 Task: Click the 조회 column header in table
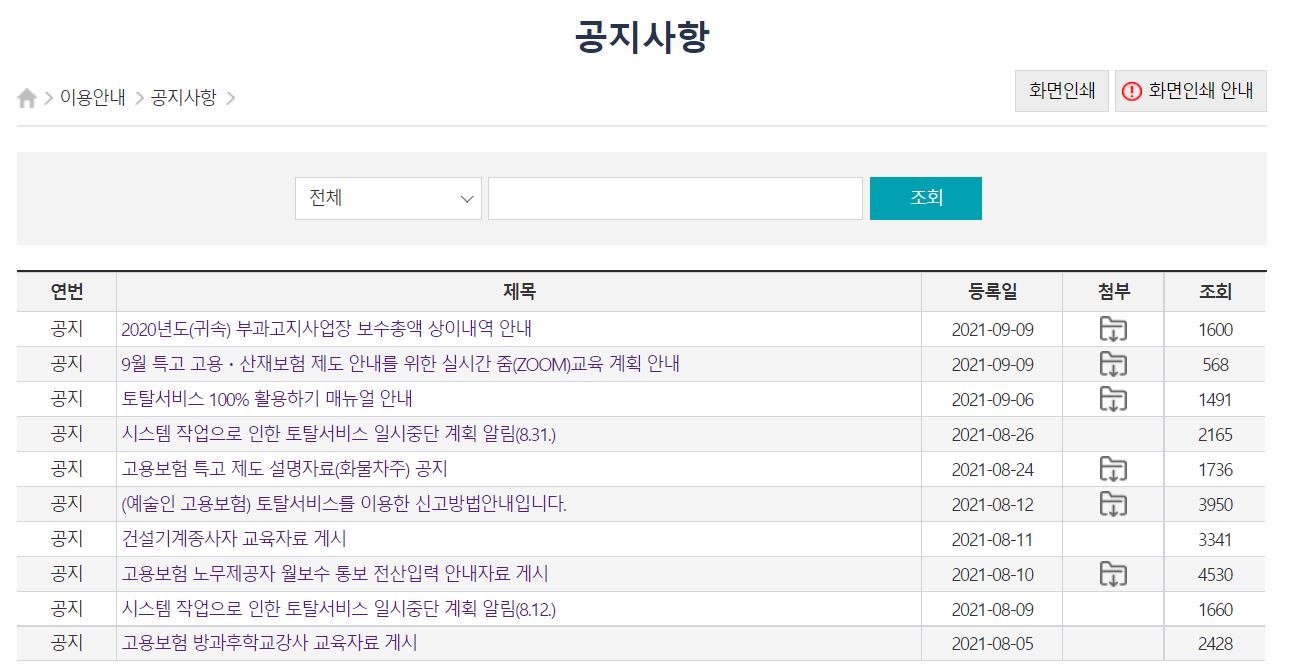(1215, 292)
